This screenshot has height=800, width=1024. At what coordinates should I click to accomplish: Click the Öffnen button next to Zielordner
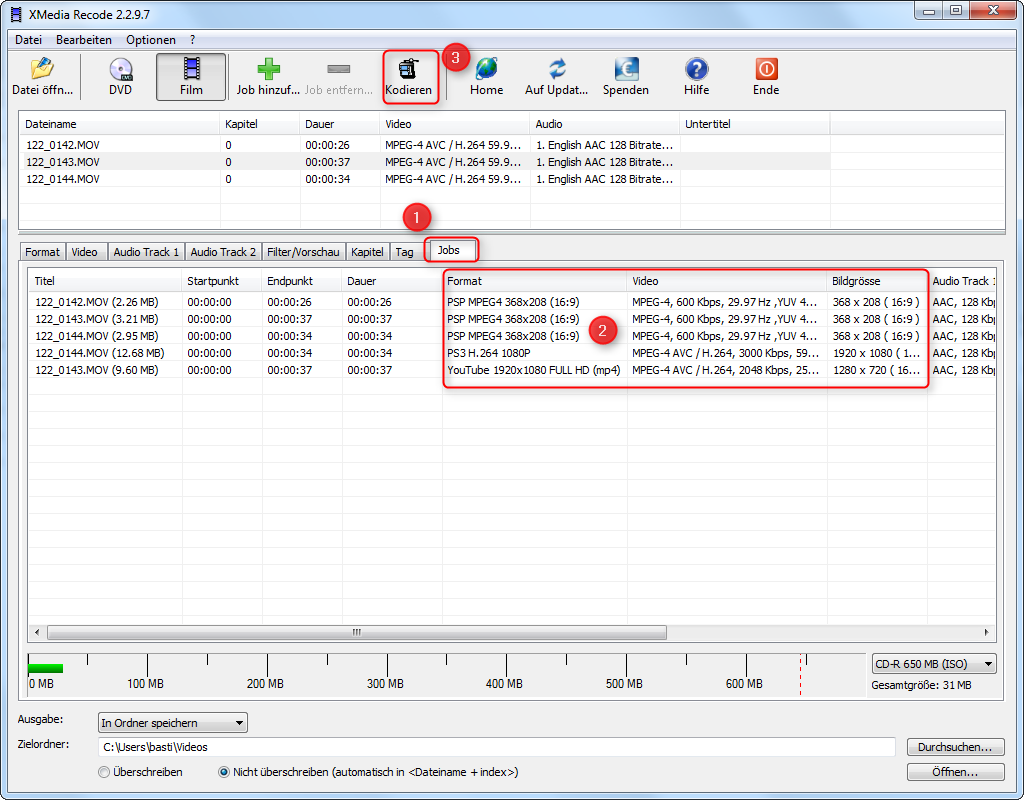click(955, 772)
